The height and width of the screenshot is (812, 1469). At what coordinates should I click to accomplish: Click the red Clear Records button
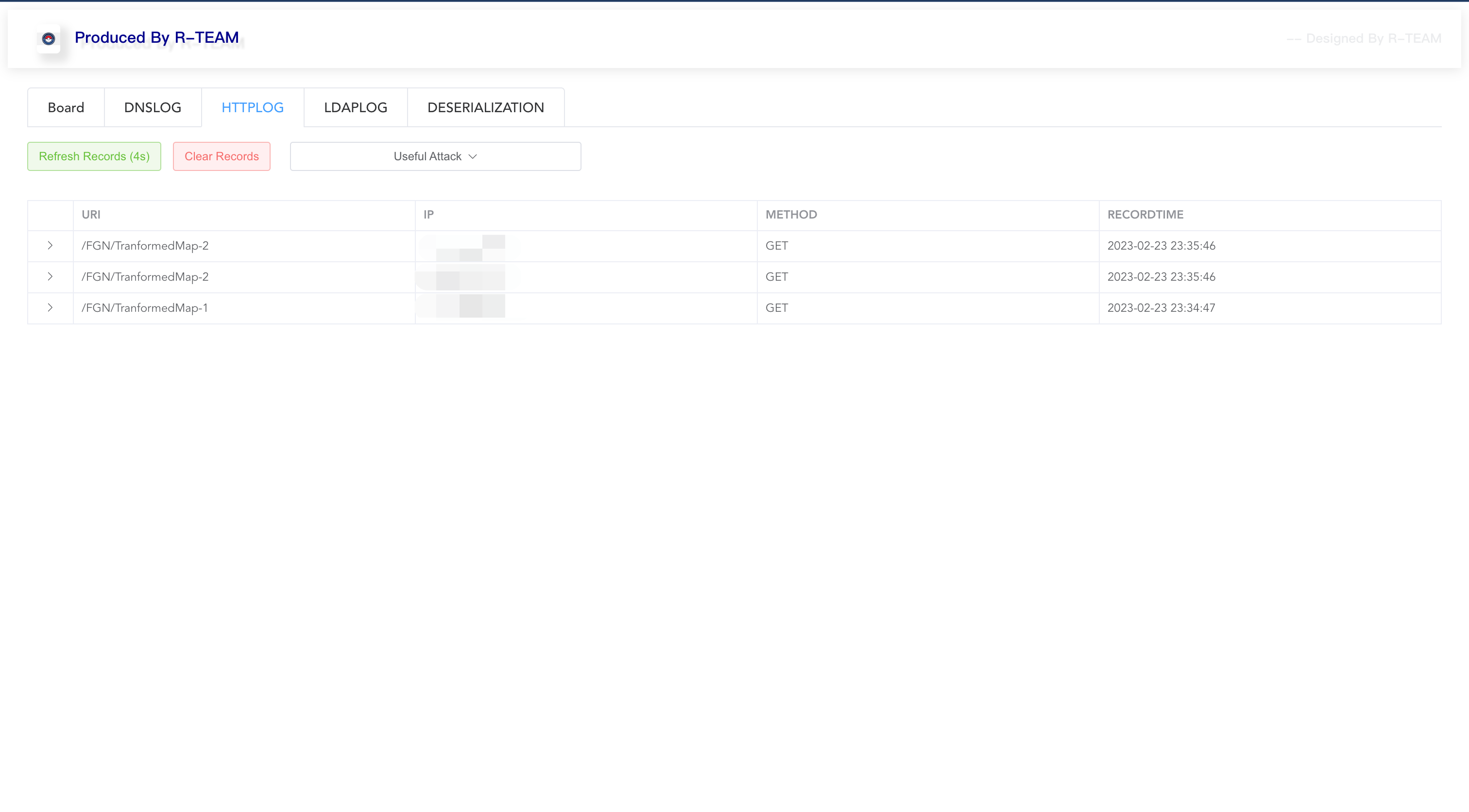pos(222,156)
